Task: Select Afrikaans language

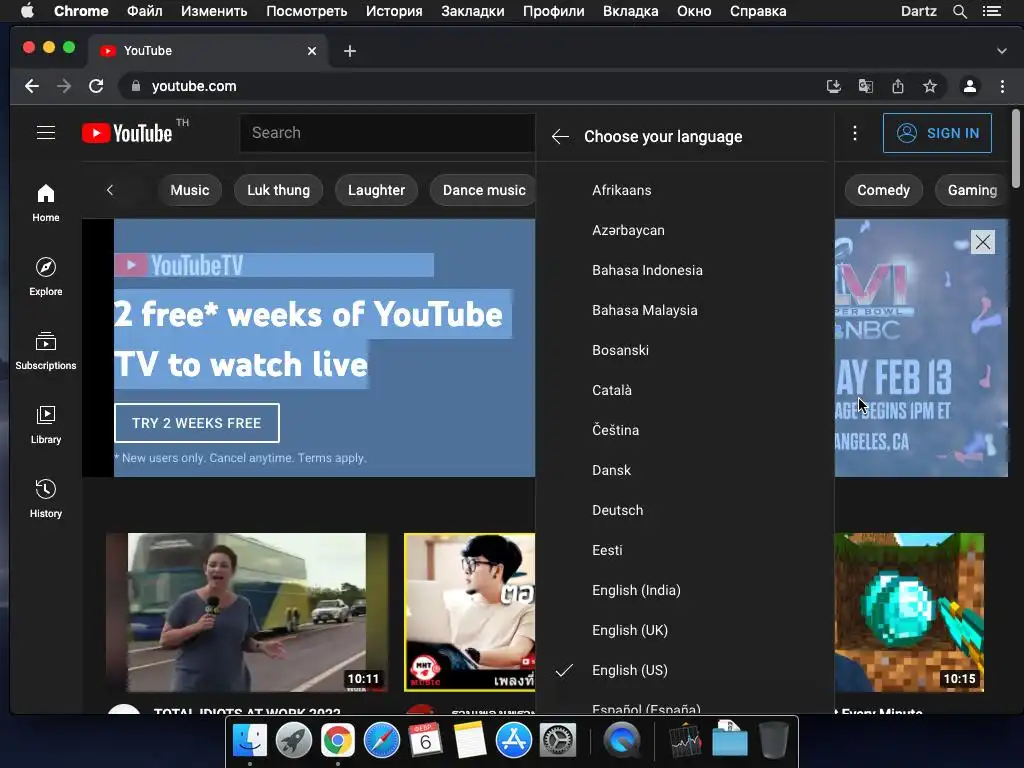Action: (x=684, y=190)
